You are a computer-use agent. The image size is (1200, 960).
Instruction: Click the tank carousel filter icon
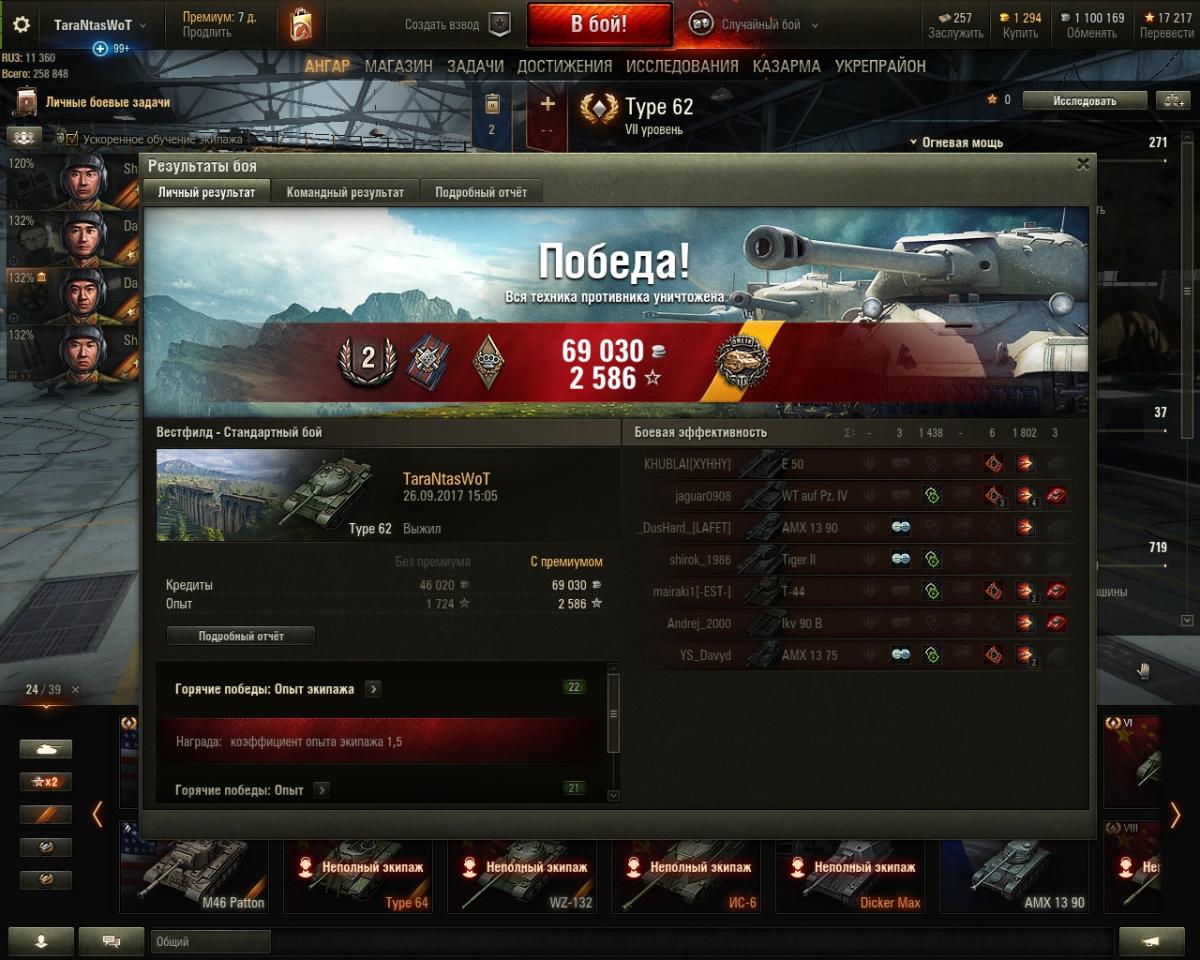(46, 749)
